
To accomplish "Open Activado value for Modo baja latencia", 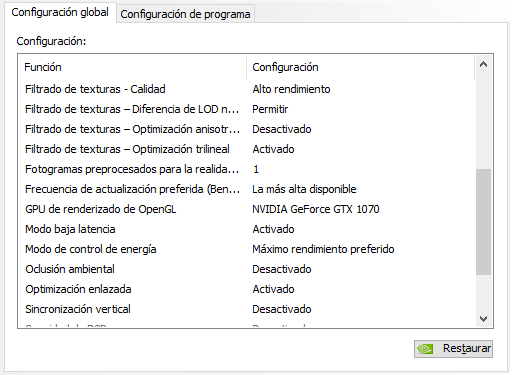I will click(x=273, y=229).
